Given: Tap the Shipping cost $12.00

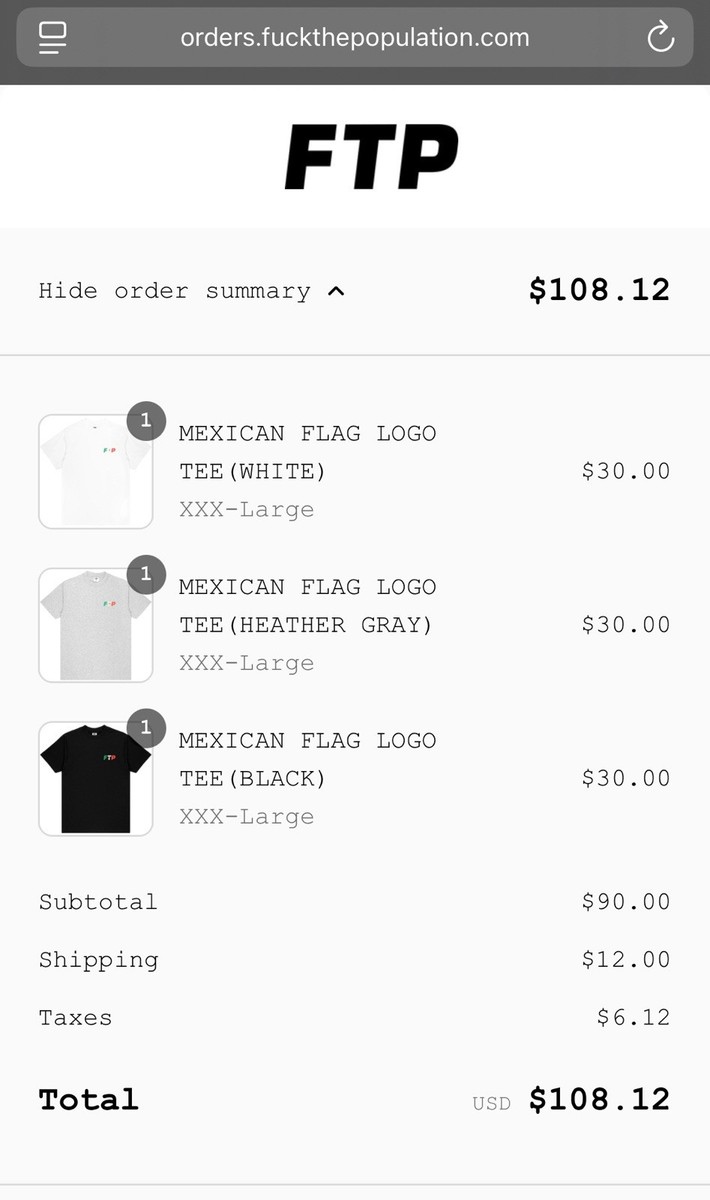Looking at the screenshot, I should click(x=626, y=960).
